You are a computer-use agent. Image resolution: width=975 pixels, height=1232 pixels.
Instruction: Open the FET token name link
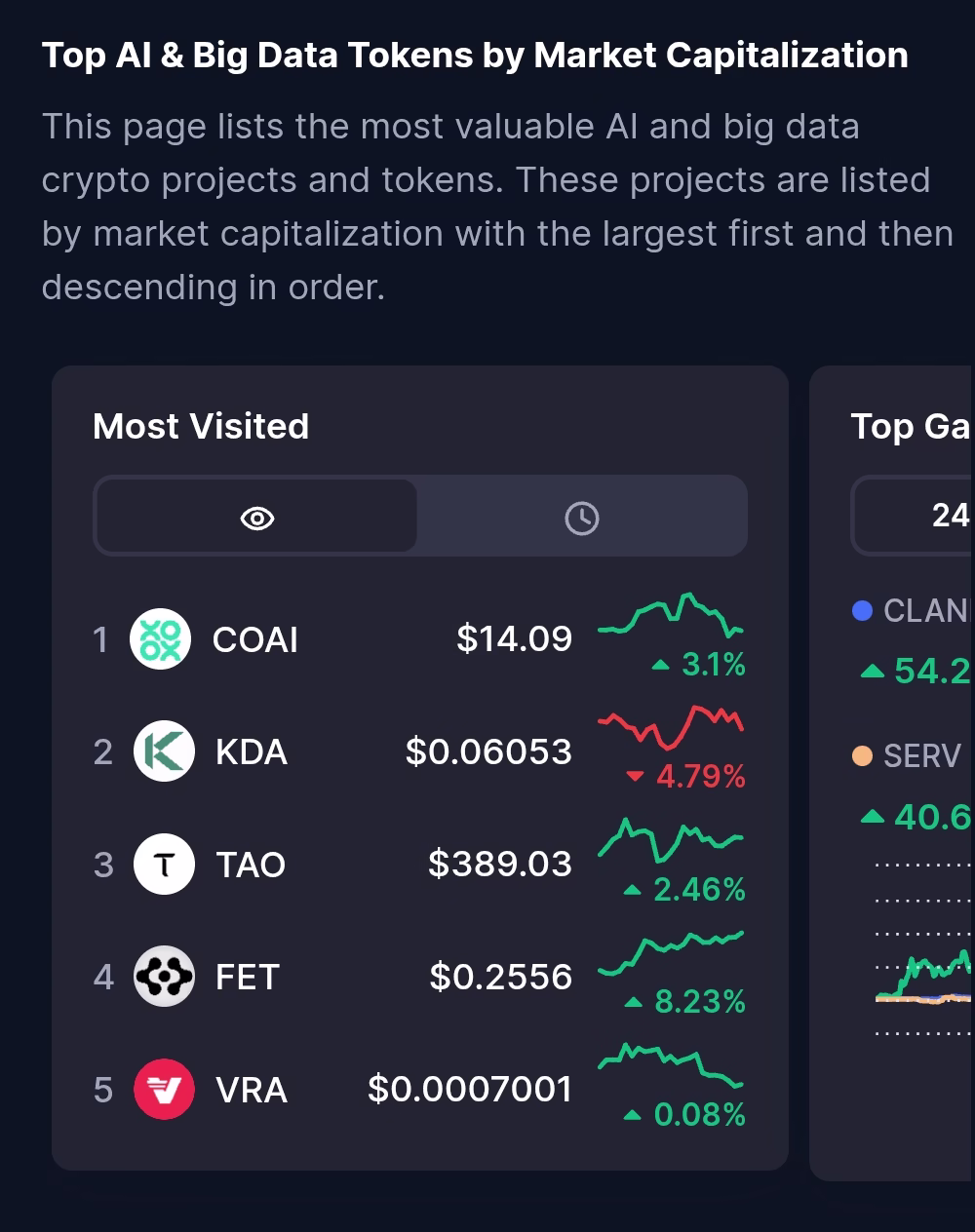[247, 978]
